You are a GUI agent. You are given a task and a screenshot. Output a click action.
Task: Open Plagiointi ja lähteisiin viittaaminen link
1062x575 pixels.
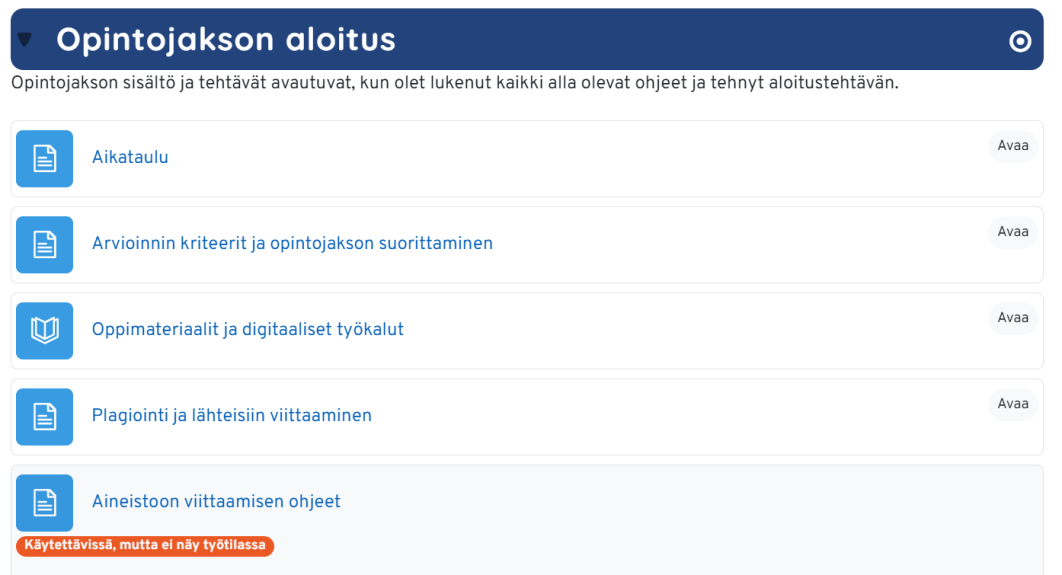coord(232,416)
